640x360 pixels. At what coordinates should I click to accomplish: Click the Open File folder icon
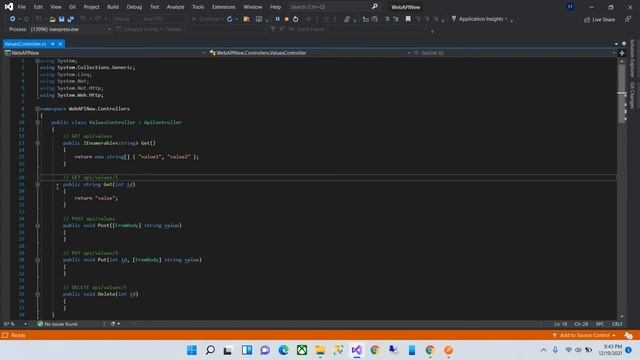click(x=52, y=19)
